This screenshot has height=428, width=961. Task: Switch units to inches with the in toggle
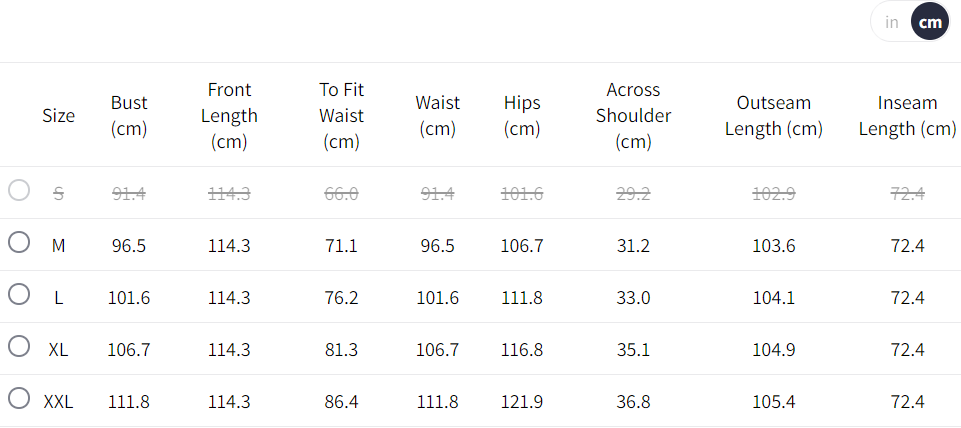tap(891, 22)
